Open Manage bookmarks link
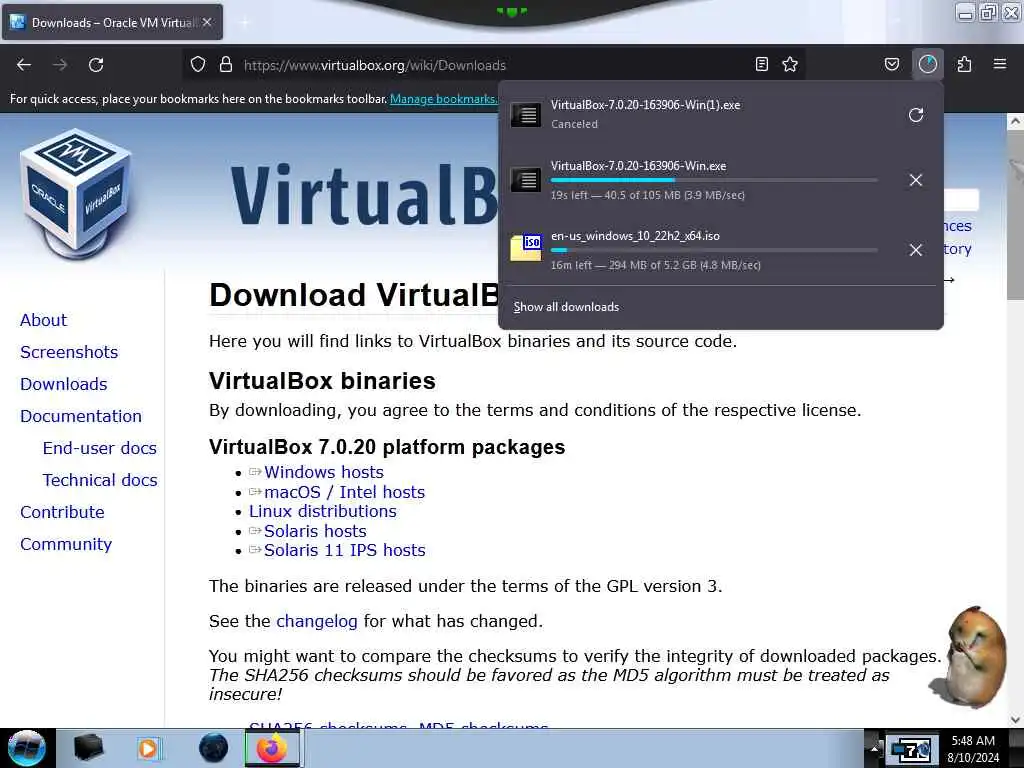 (443, 99)
